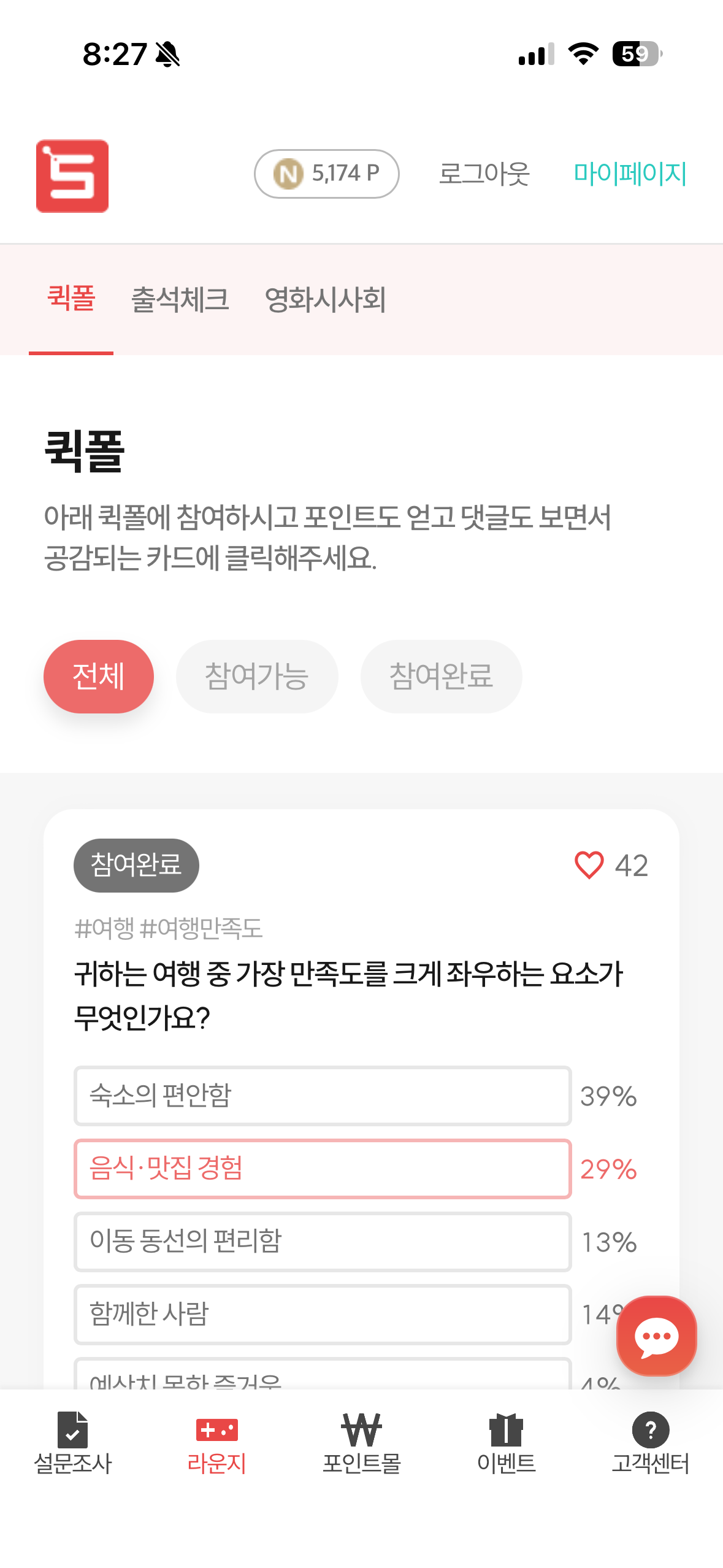
Task: Open 설문조사 in bottom navigation
Action: (x=72, y=1443)
